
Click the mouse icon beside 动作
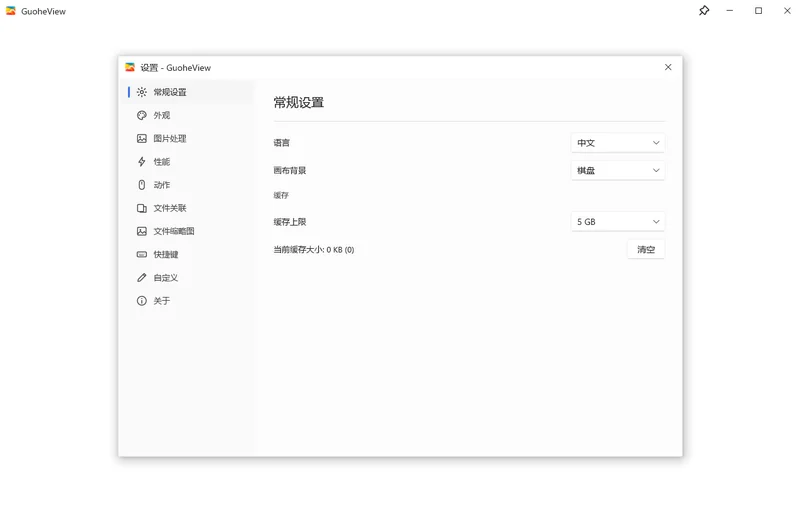(x=142, y=185)
